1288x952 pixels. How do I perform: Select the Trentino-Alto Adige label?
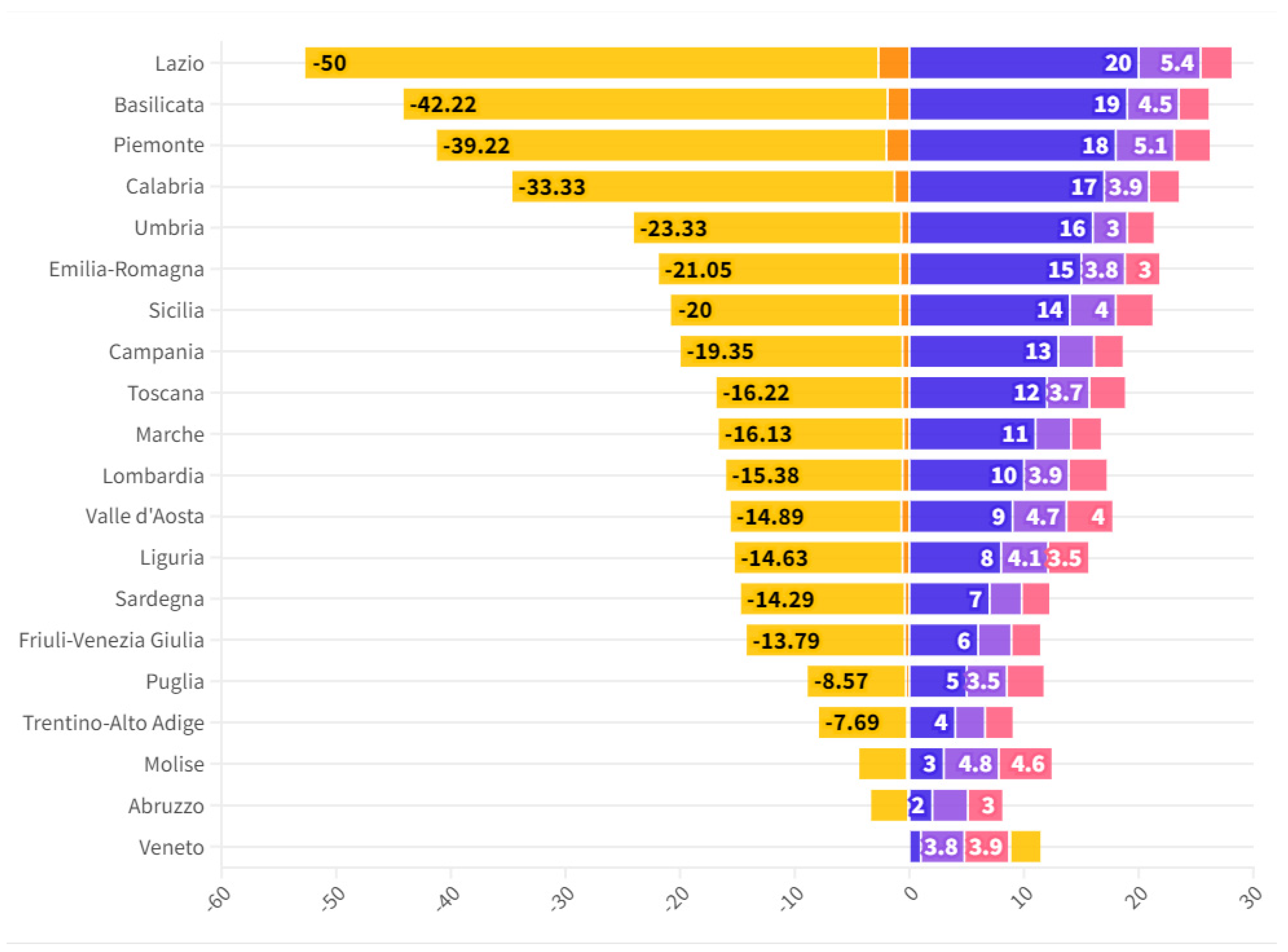[x=113, y=723]
